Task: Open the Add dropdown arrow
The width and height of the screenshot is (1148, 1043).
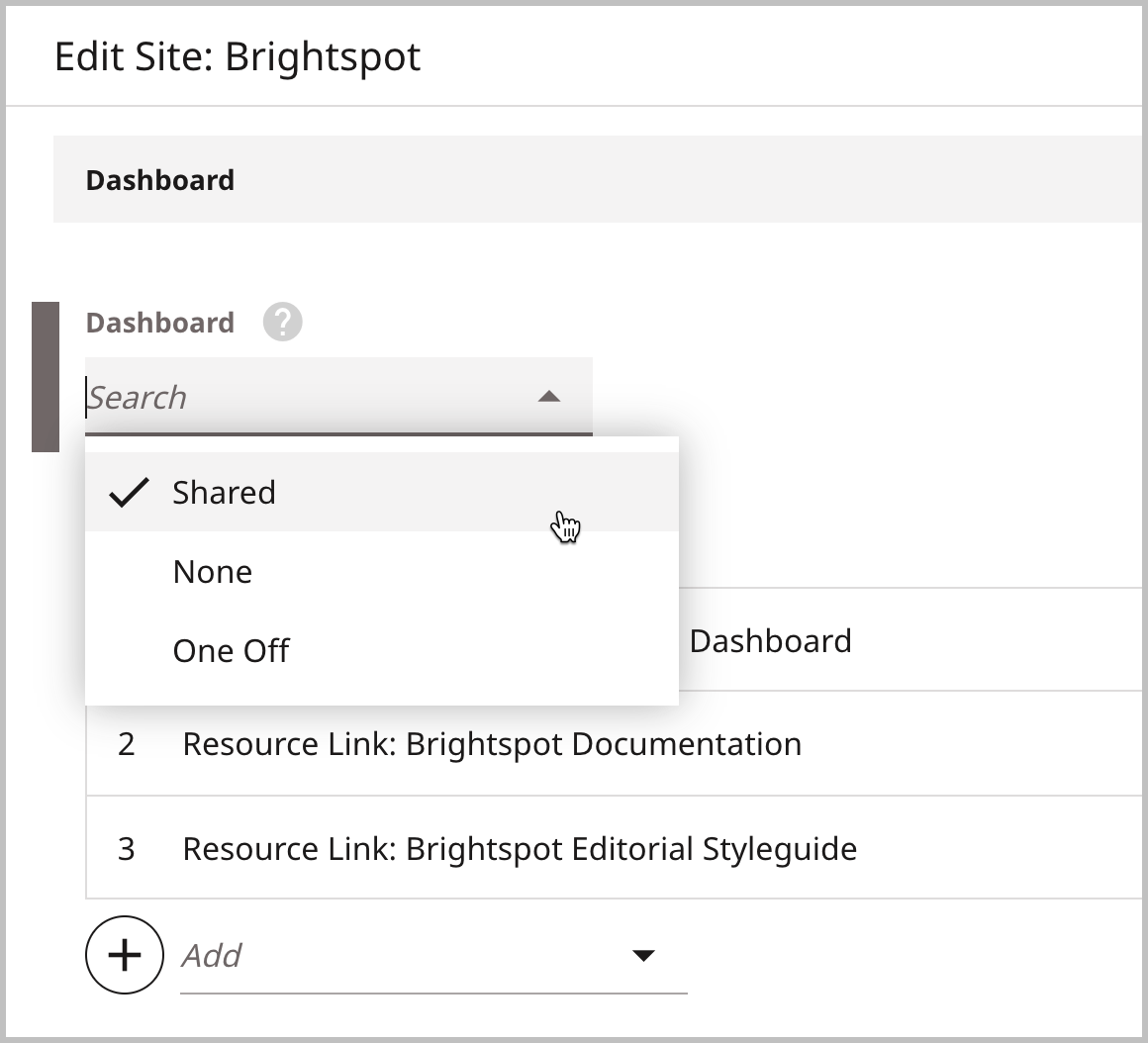Action: click(643, 955)
